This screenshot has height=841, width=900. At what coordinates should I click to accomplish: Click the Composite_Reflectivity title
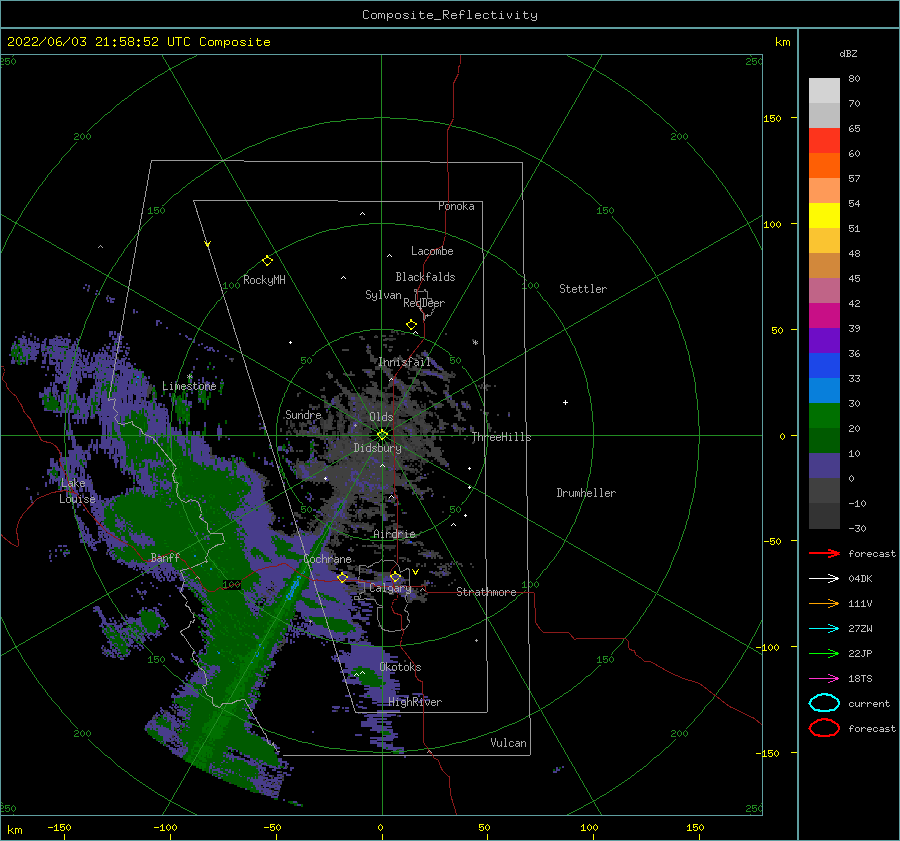(450, 15)
